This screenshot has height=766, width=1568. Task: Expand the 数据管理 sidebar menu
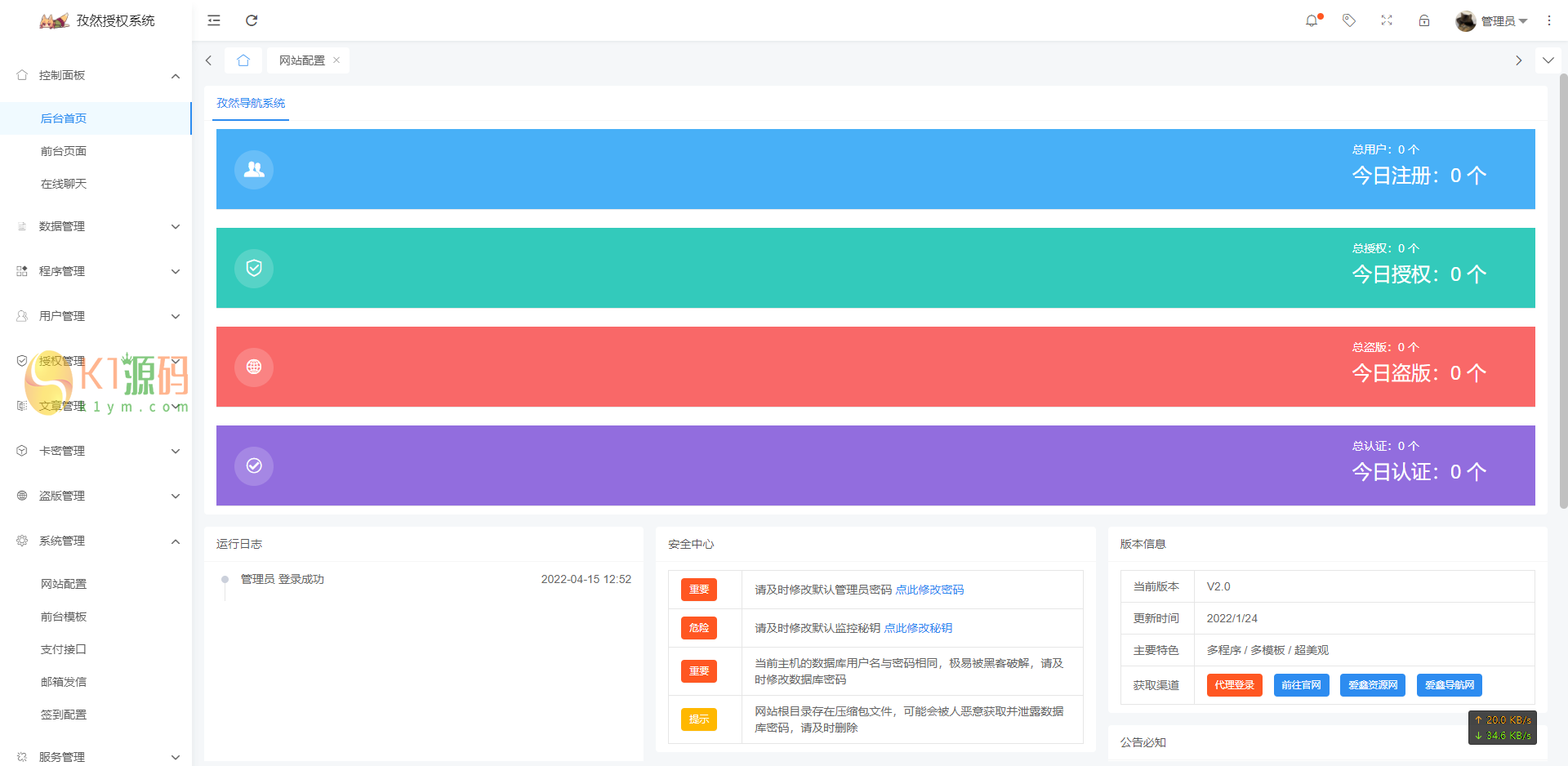tap(98, 226)
